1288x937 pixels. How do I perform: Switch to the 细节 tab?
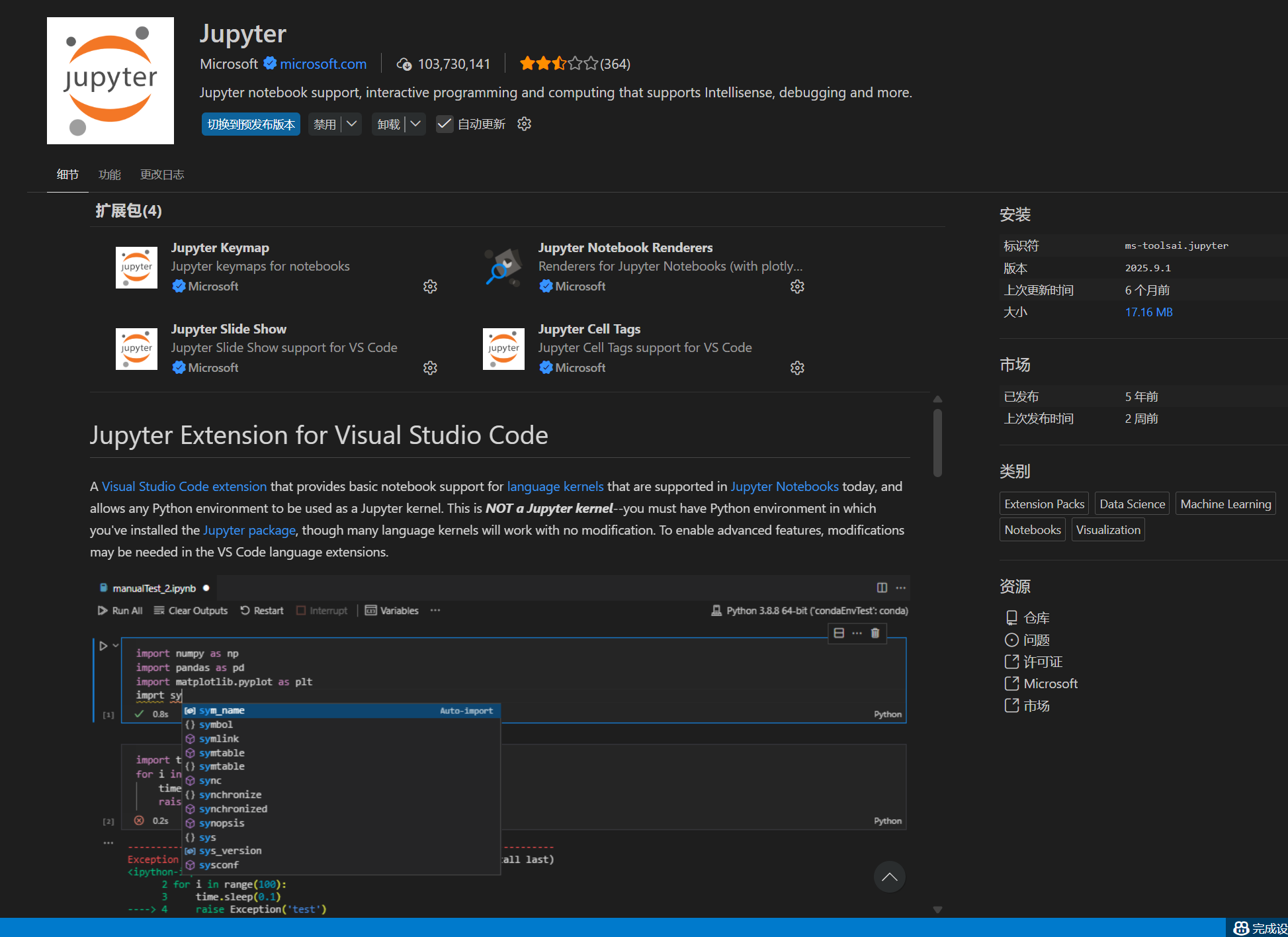click(x=67, y=175)
